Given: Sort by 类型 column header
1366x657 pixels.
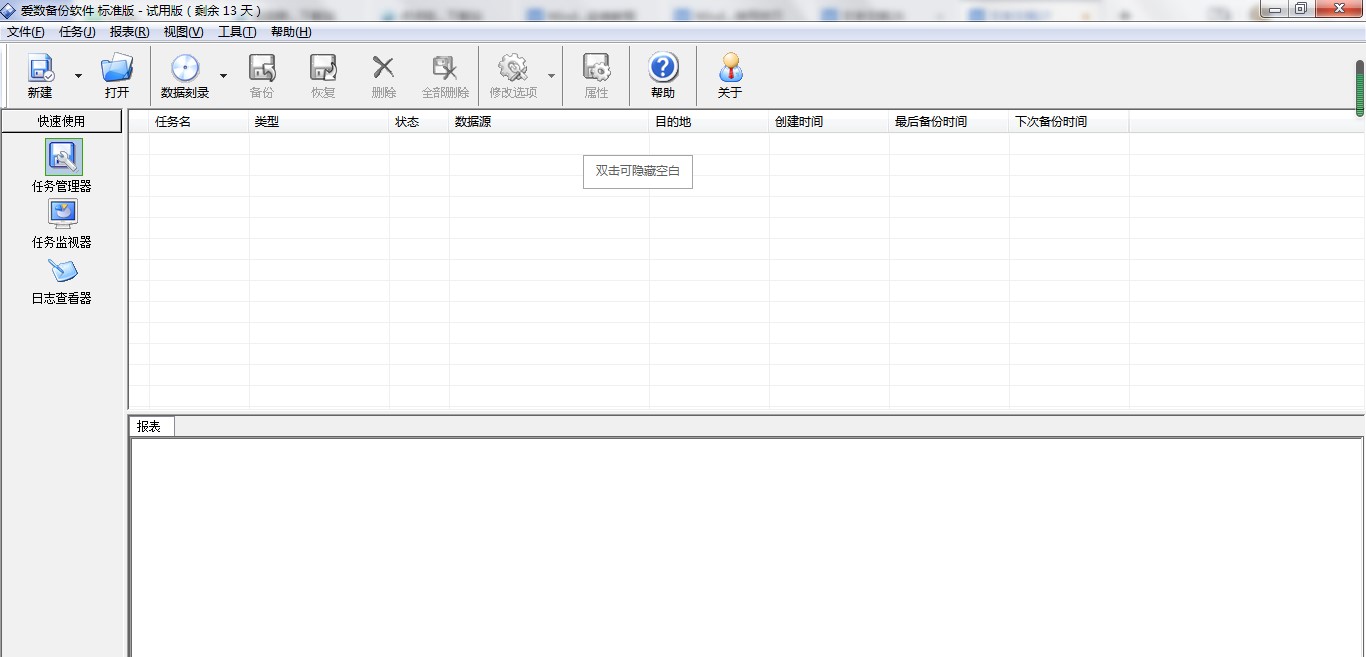Looking at the screenshot, I should [x=319, y=122].
